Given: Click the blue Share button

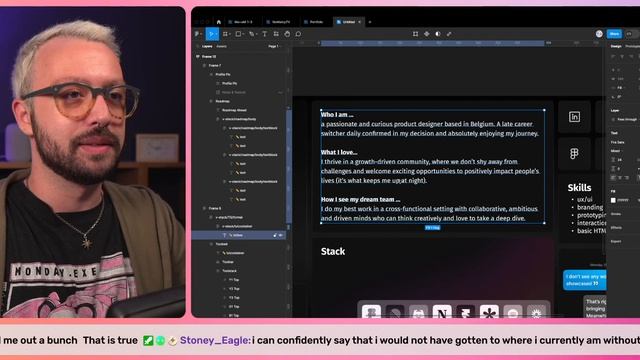Looking at the screenshot, I should coord(614,34).
